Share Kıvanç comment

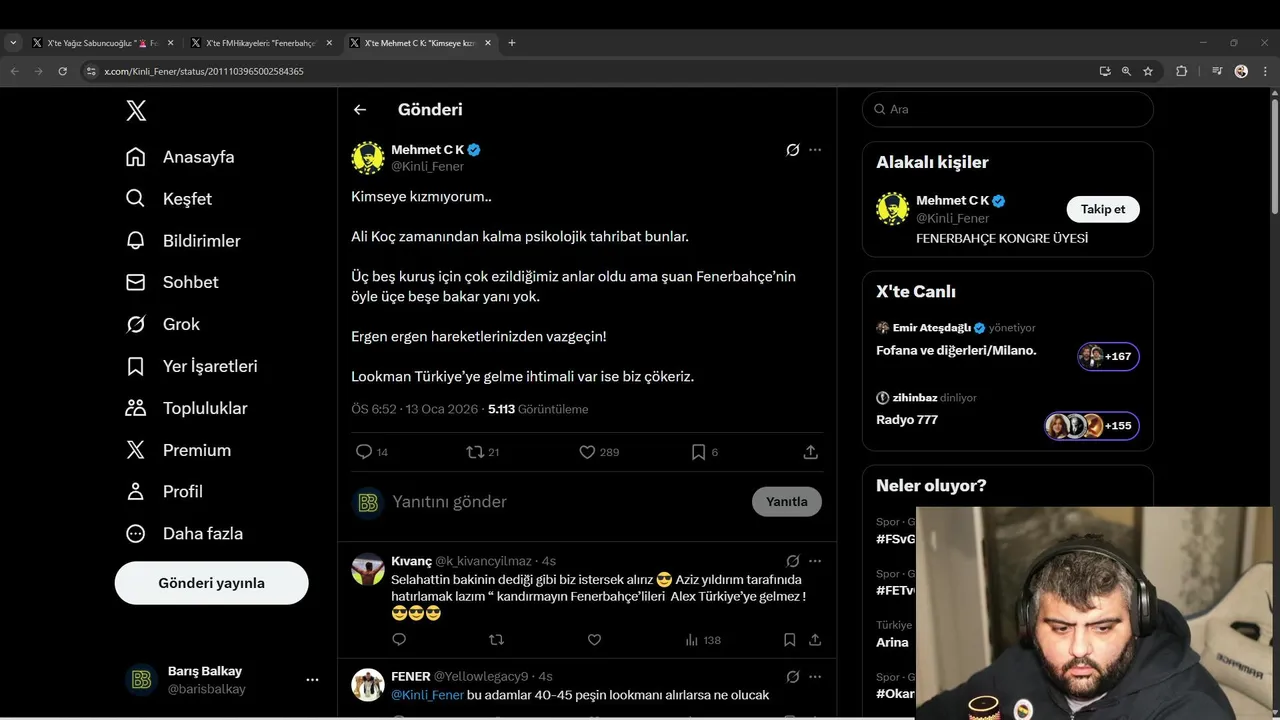(815, 640)
